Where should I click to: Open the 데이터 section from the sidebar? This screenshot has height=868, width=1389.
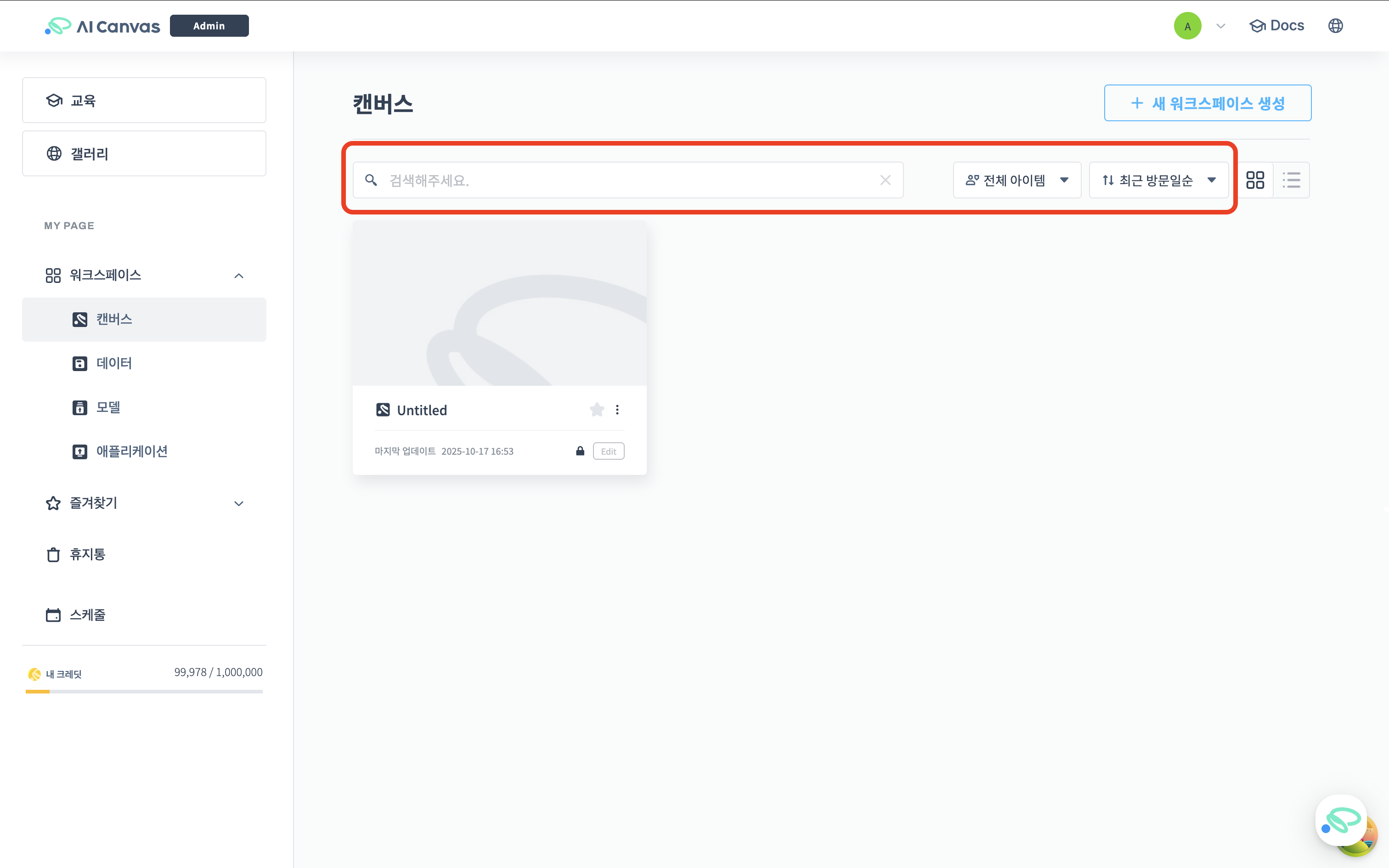[x=113, y=363]
